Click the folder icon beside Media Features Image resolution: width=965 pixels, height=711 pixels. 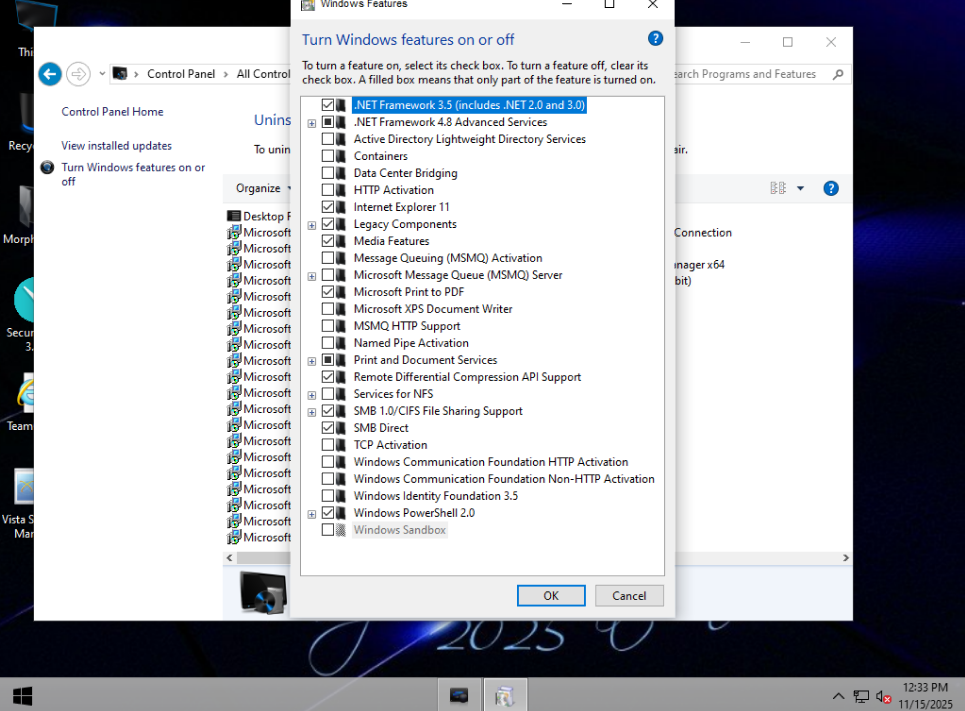(x=341, y=241)
